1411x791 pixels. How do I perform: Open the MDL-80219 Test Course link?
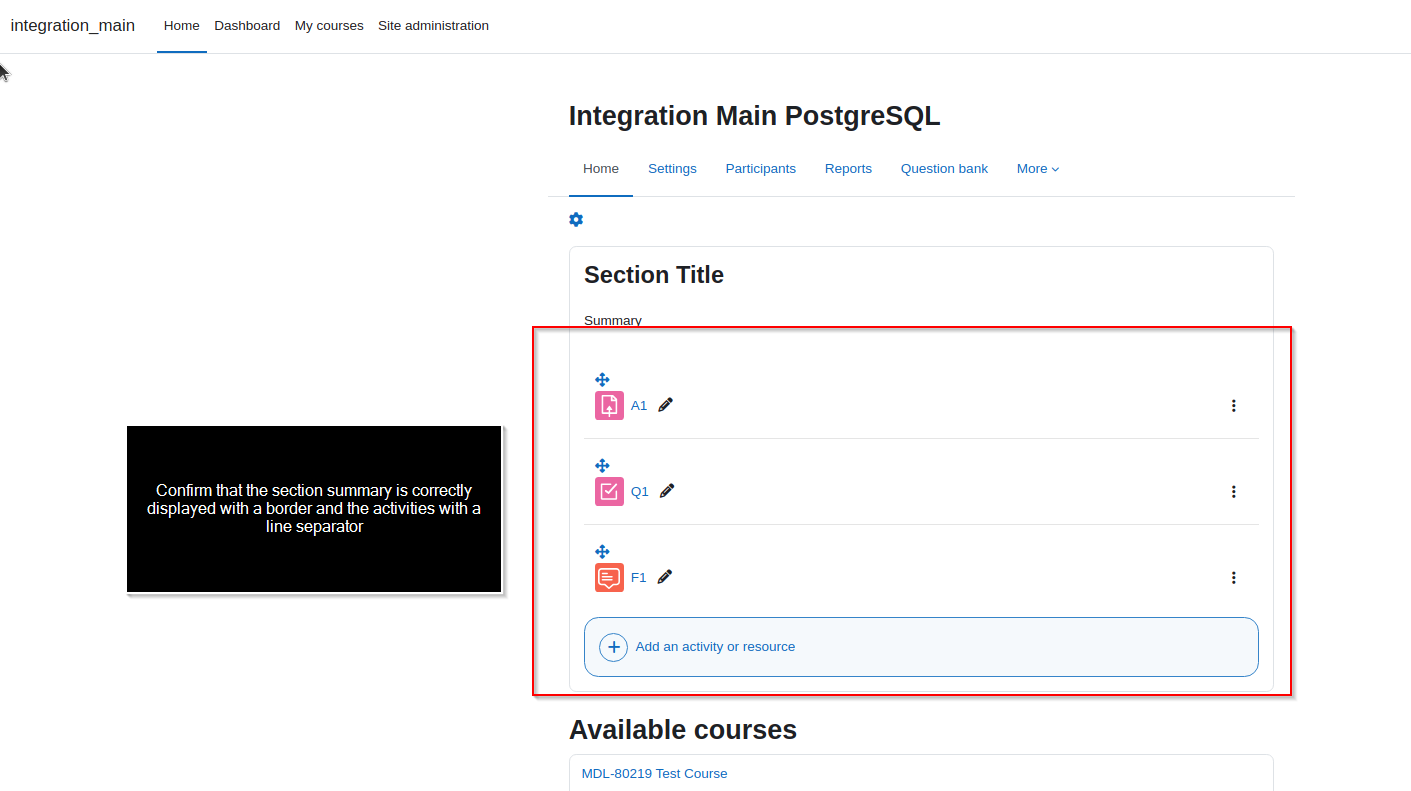point(655,773)
